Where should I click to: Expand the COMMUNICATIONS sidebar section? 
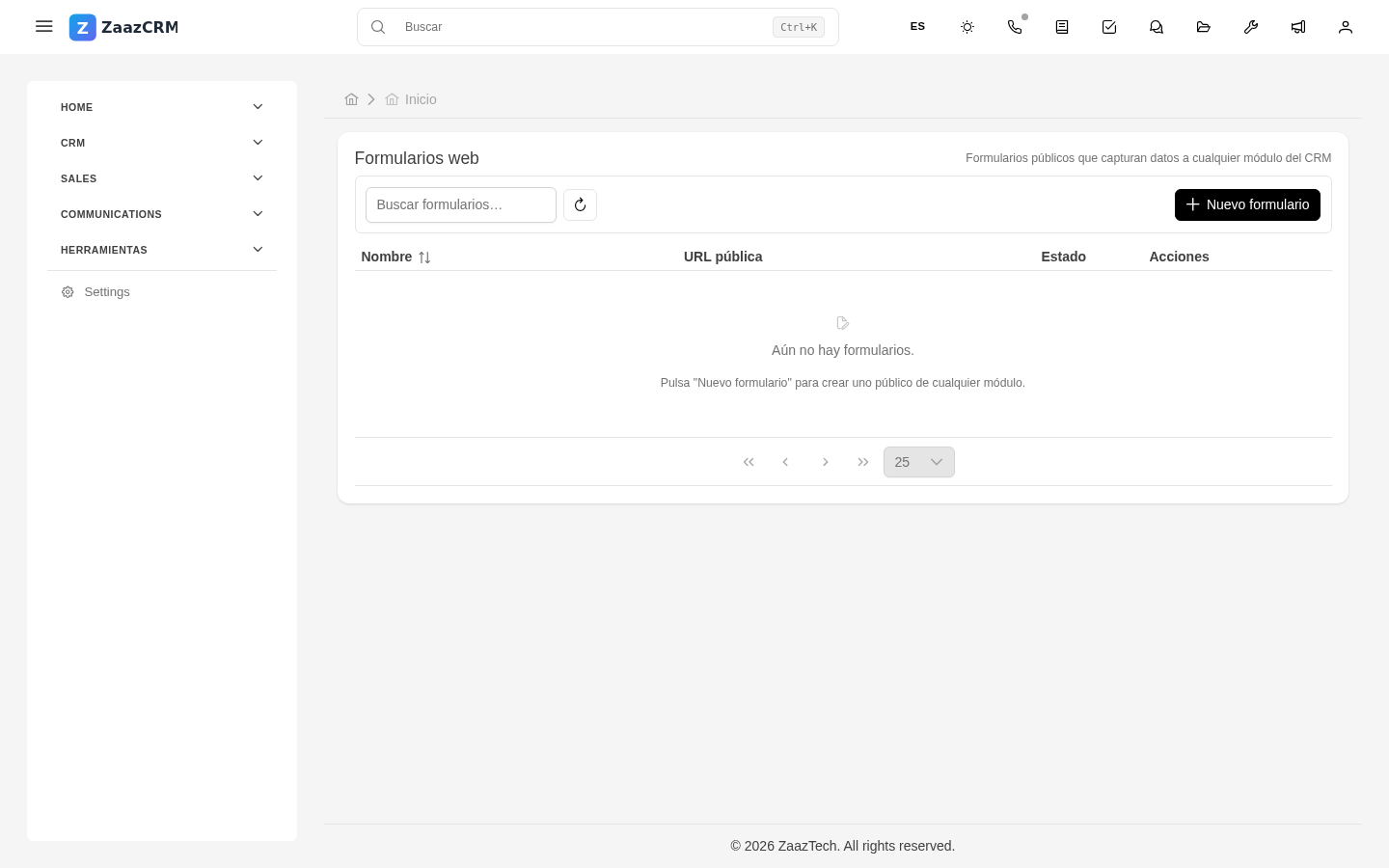tap(162, 214)
